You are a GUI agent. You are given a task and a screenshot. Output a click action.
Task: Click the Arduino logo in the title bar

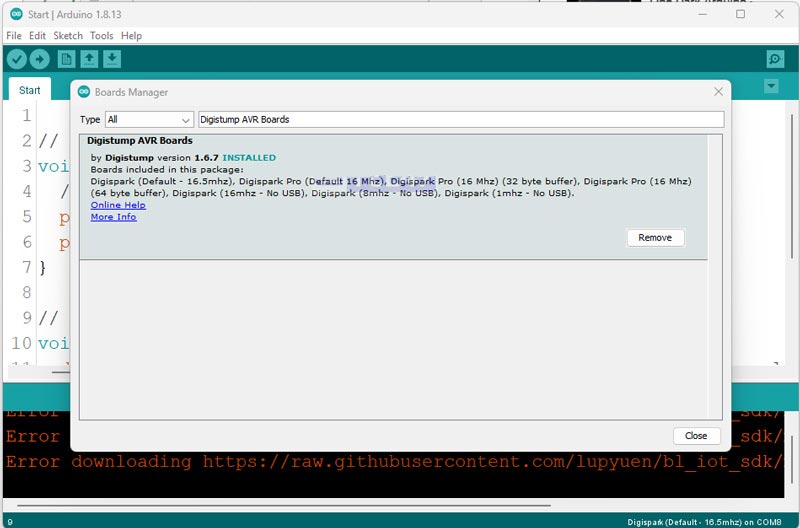pos(16,14)
